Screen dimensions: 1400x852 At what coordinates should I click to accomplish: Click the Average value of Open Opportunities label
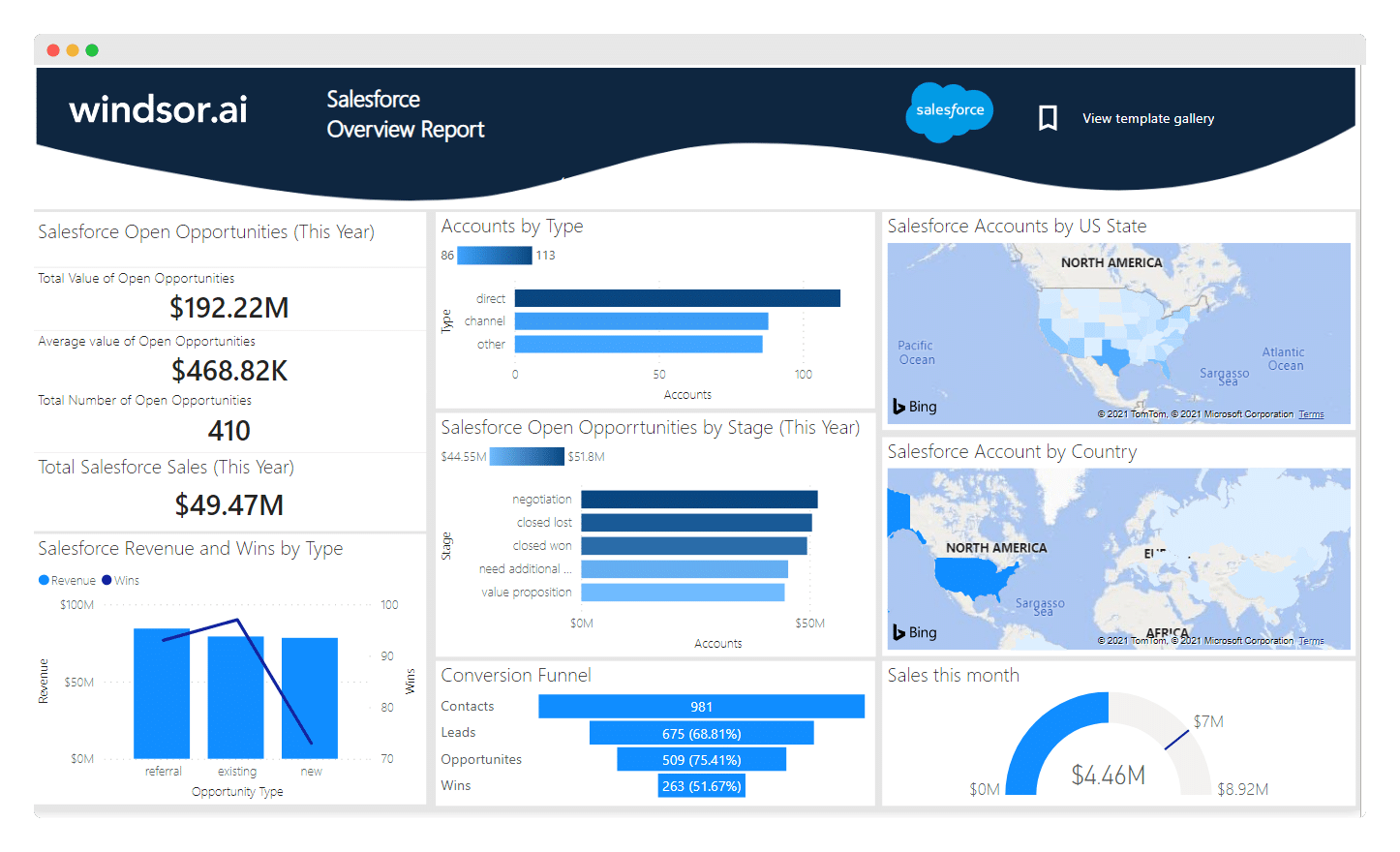click(x=147, y=341)
